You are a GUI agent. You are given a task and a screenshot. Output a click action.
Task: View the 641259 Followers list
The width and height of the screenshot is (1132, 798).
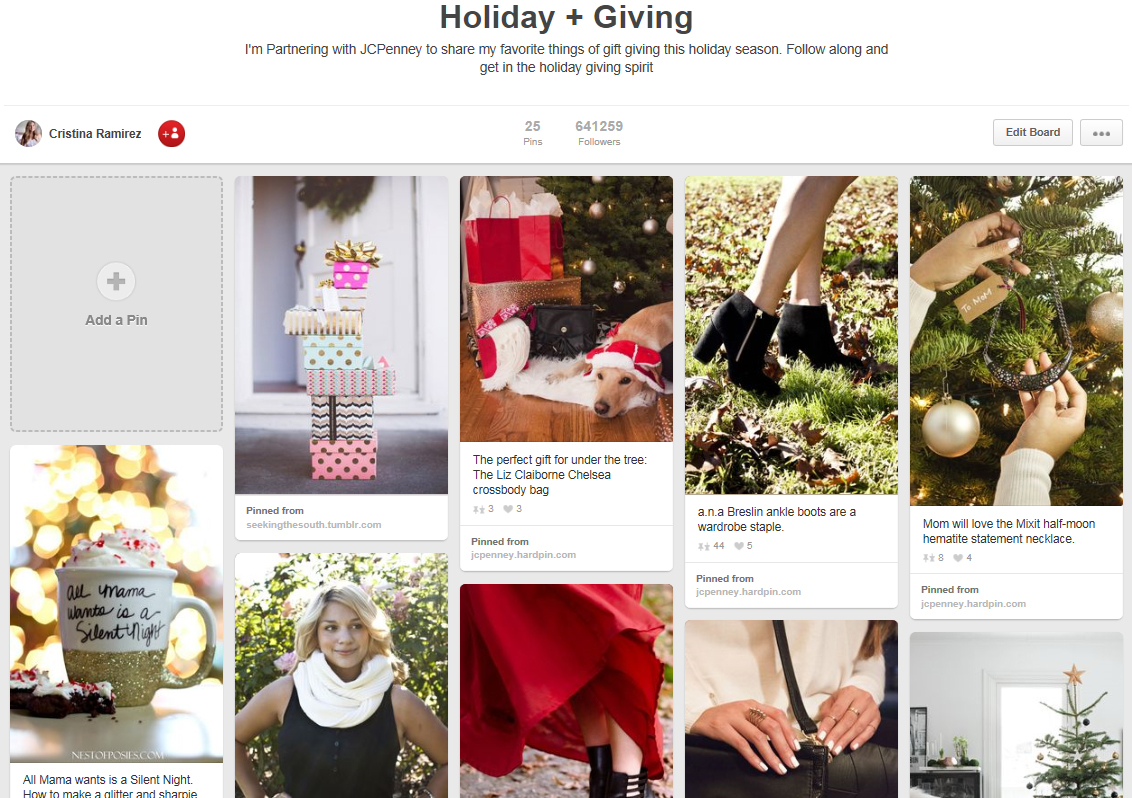[x=598, y=133]
